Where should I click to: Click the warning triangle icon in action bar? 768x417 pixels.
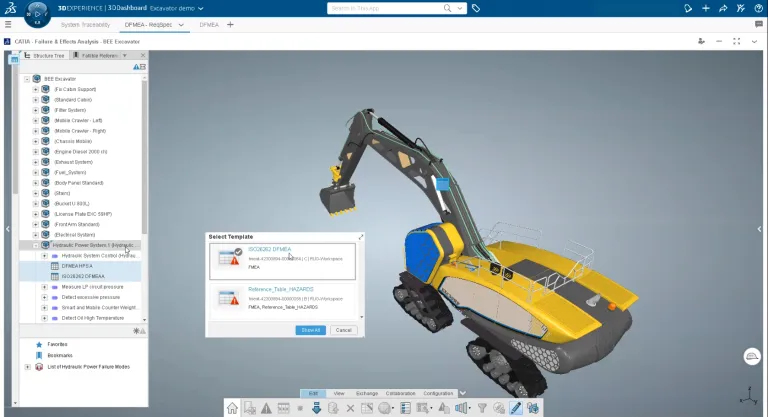266,408
